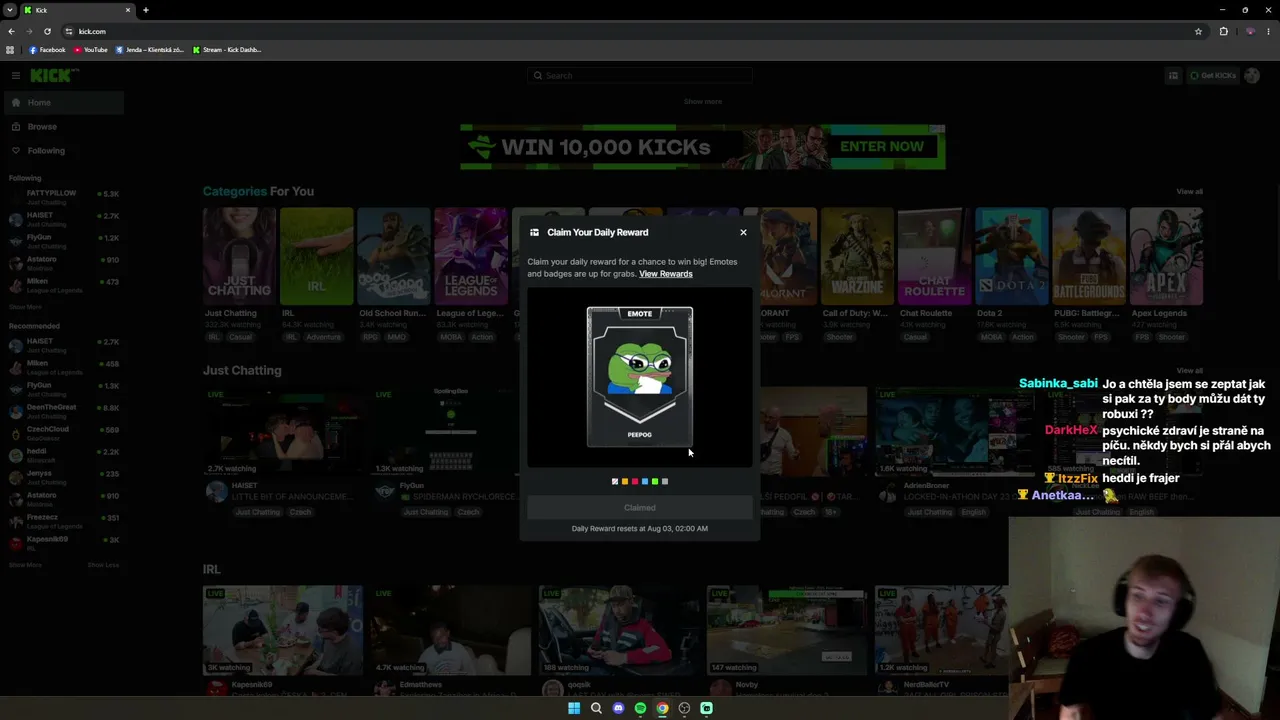Open Windows taskbar search
This screenshot has width=1280, height=720.
pyautogui.click(x=596, y=708)
